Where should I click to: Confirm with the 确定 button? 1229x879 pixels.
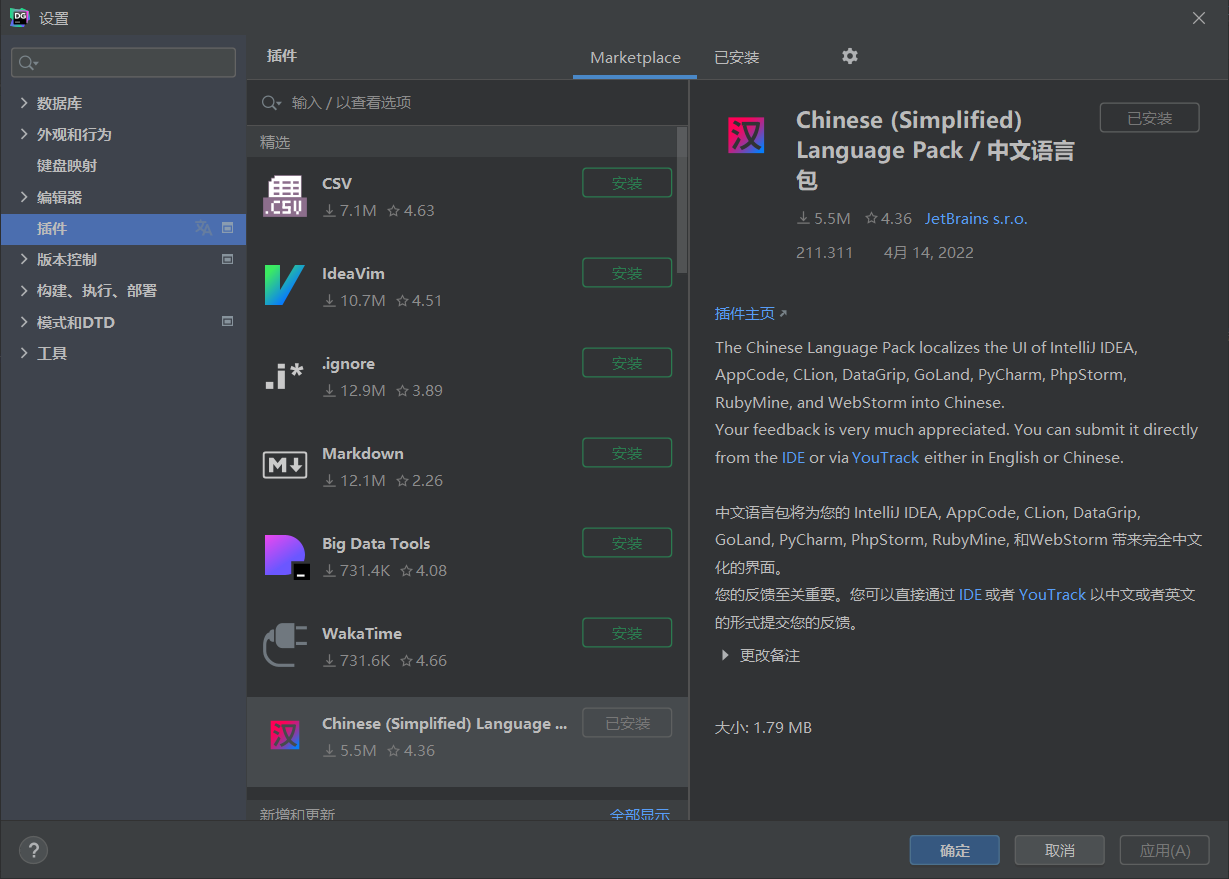[954, 850]
